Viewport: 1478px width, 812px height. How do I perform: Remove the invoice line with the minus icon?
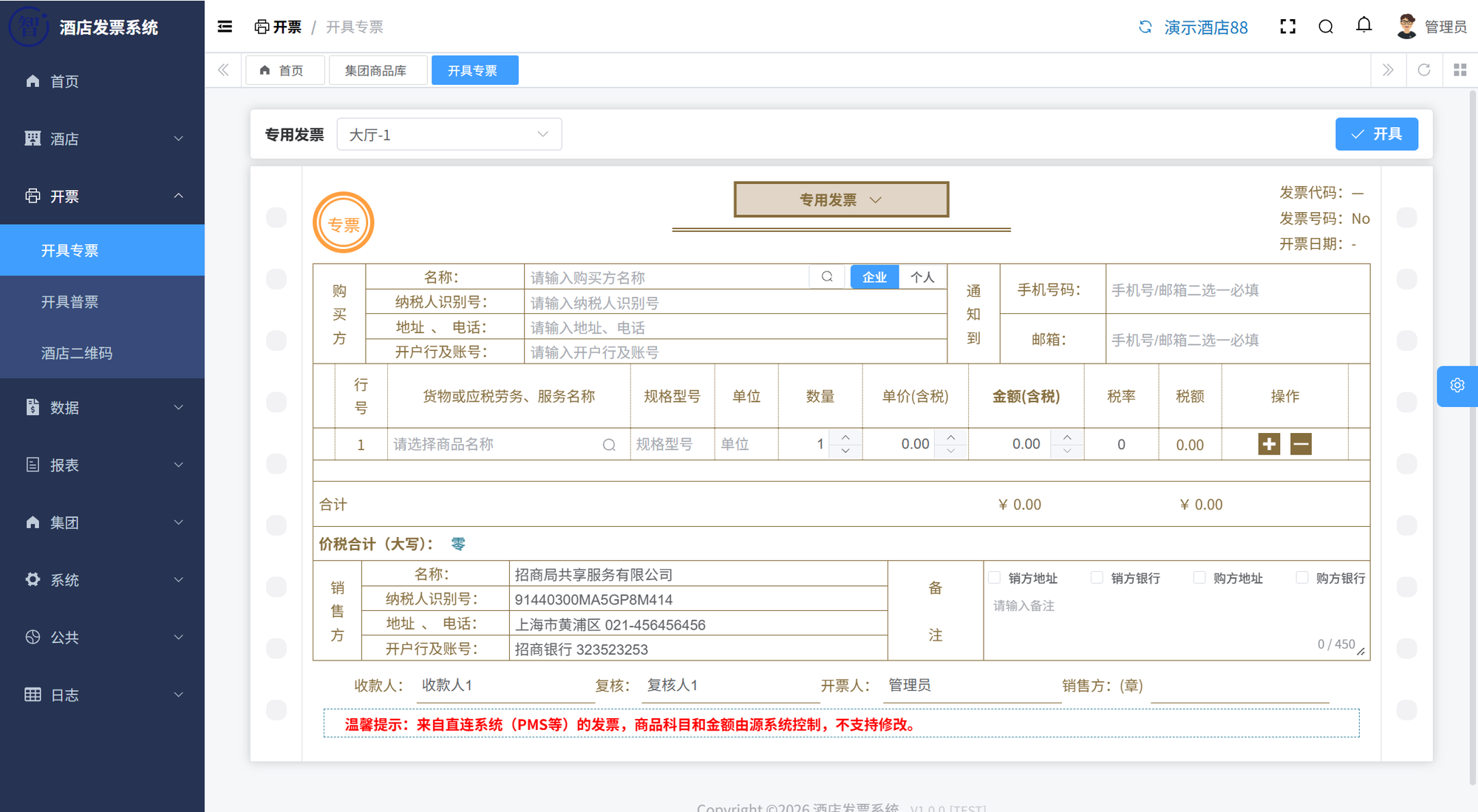(x=1301, y=444)
